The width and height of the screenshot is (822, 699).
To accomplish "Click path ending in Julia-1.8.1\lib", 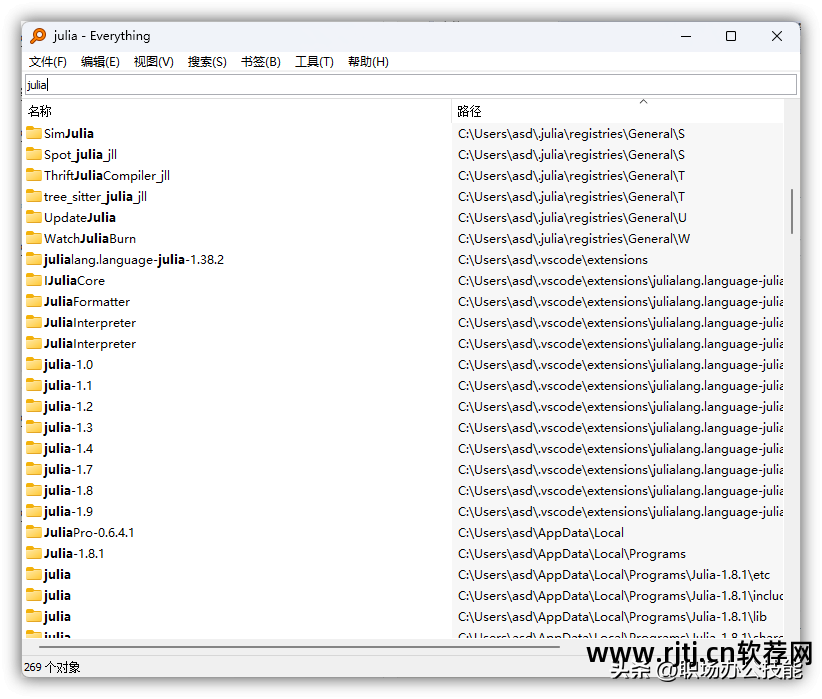I will pos(612,617).
